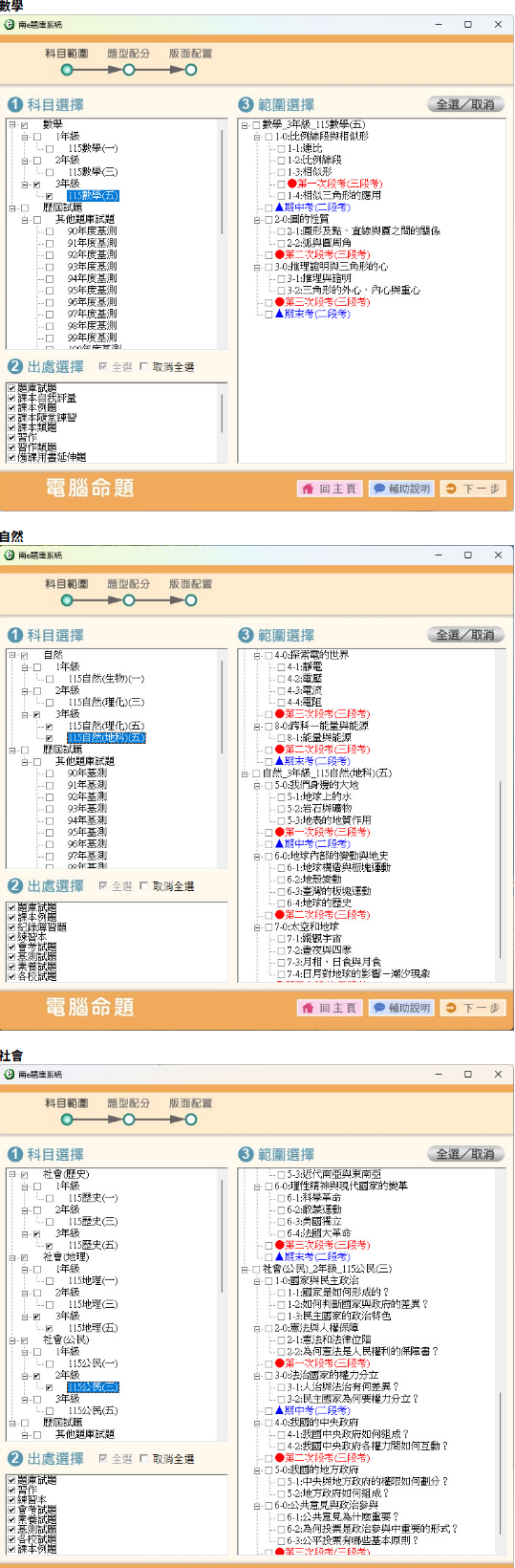Click red dot of 第一次段考 in 自然 window
This screenshot has width=515, height=1568.
click(x=279, y=832)
